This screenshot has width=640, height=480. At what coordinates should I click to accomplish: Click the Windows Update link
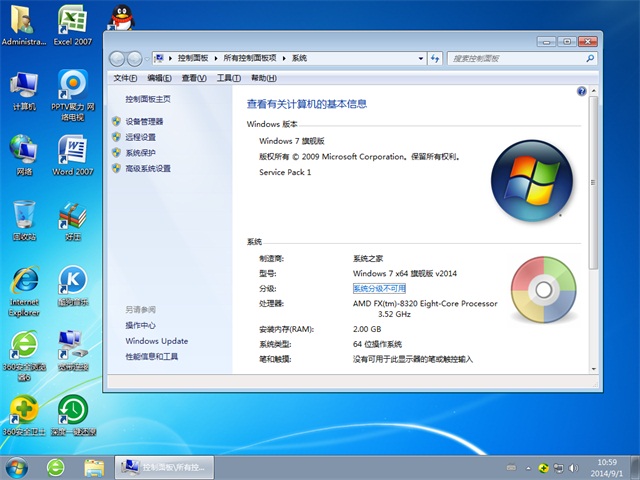[x=156, y=341]
